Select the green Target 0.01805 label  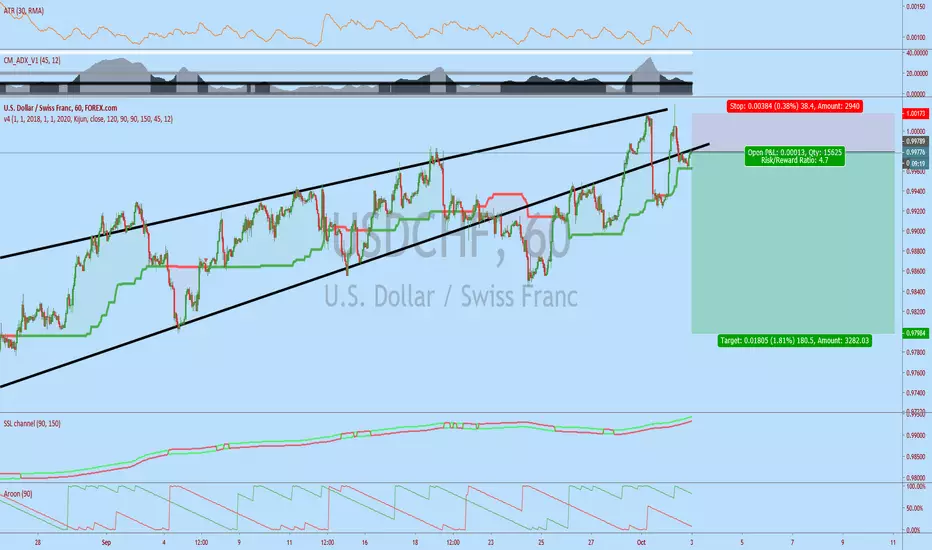pos(795,341)
